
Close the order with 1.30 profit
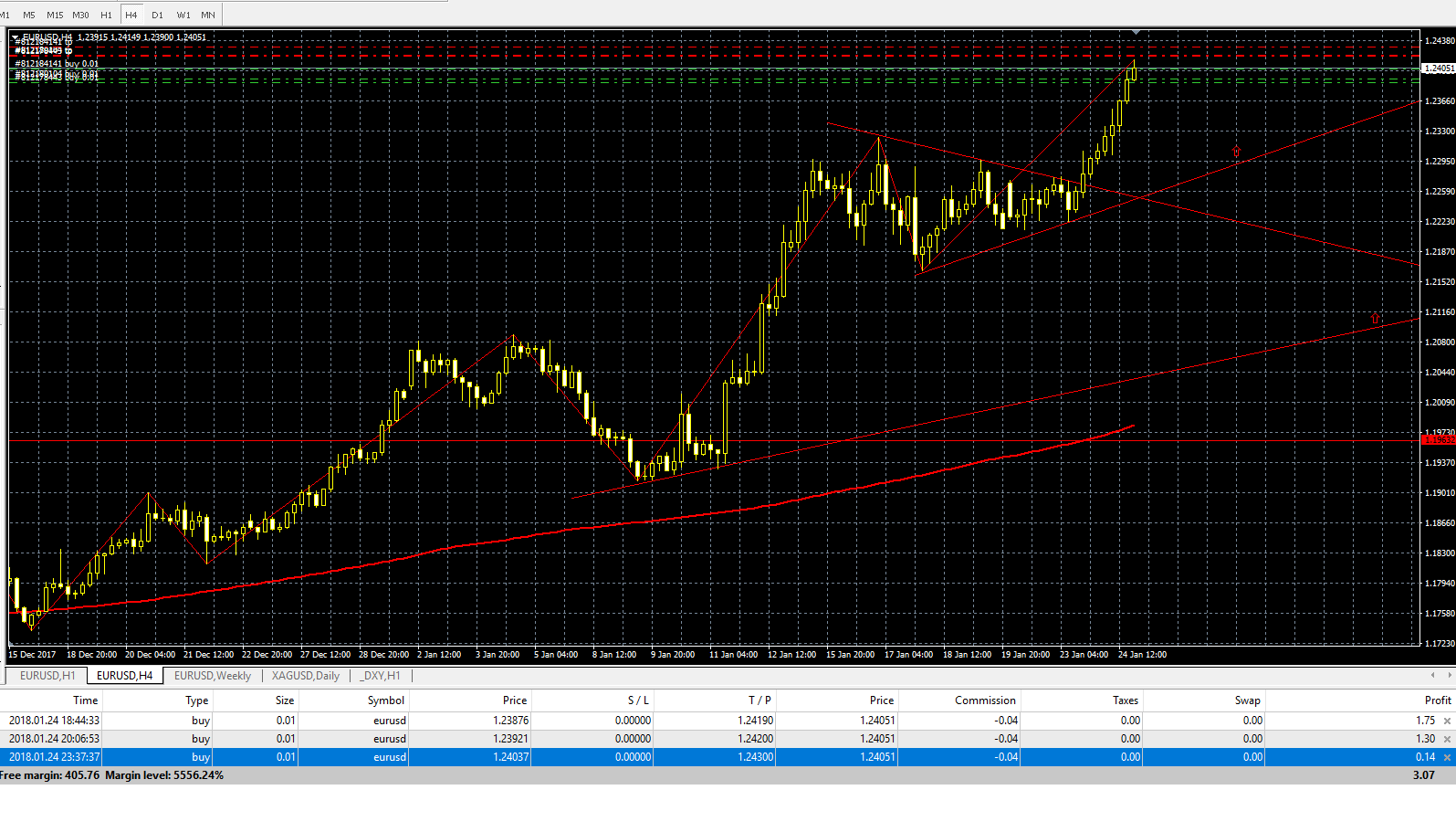pos(1447,740)
